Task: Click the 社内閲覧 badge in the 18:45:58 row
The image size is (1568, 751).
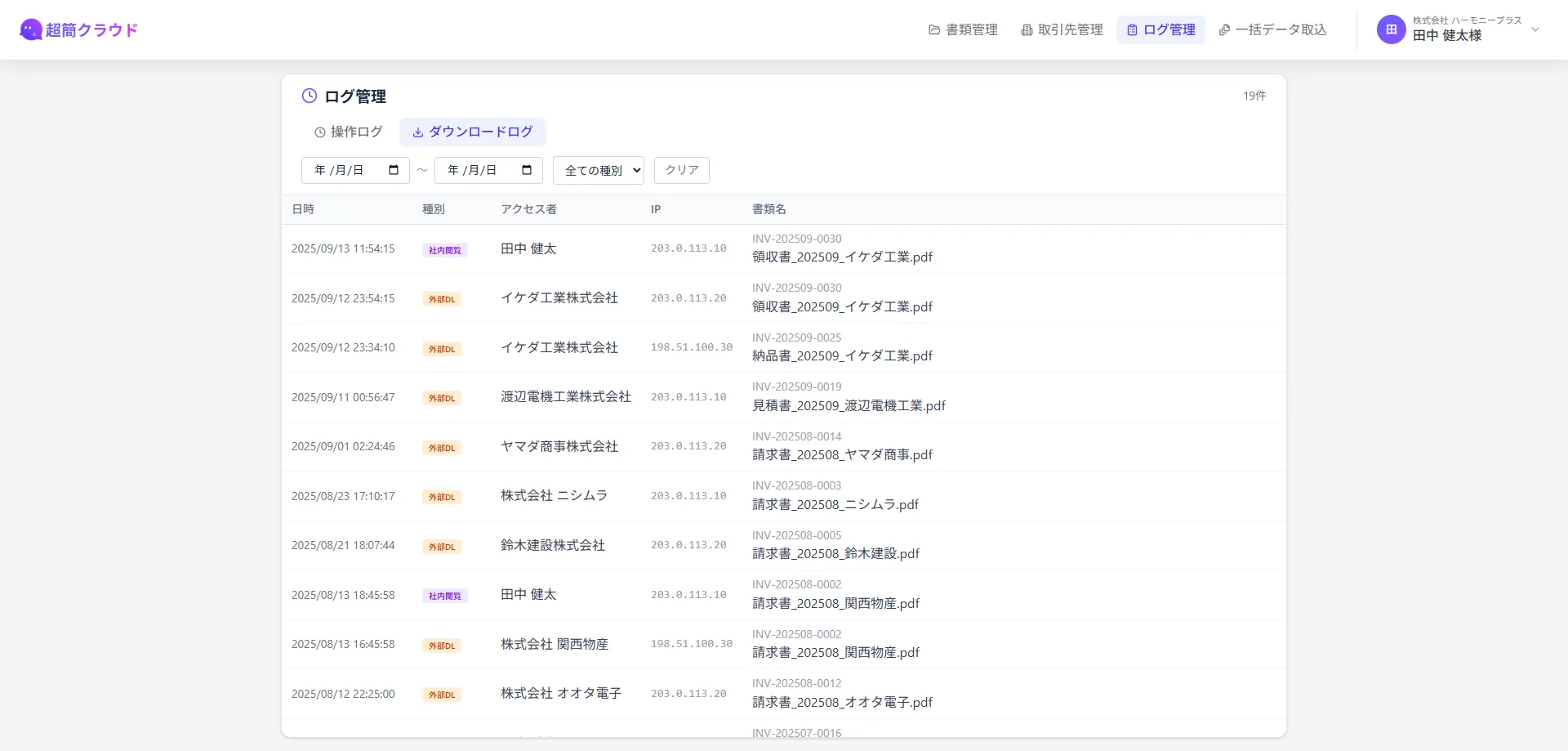Action: [445, 596]
